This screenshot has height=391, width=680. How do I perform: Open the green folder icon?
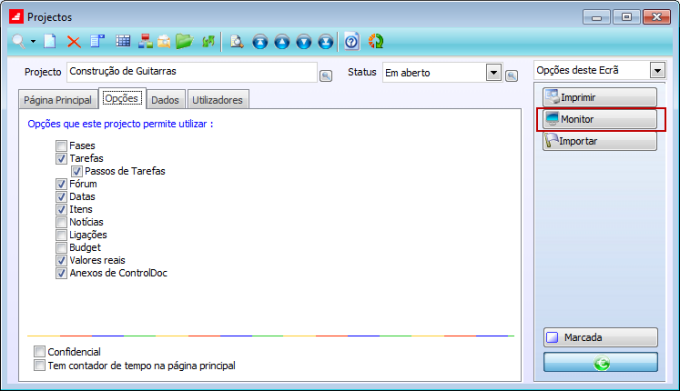[185, 42]
